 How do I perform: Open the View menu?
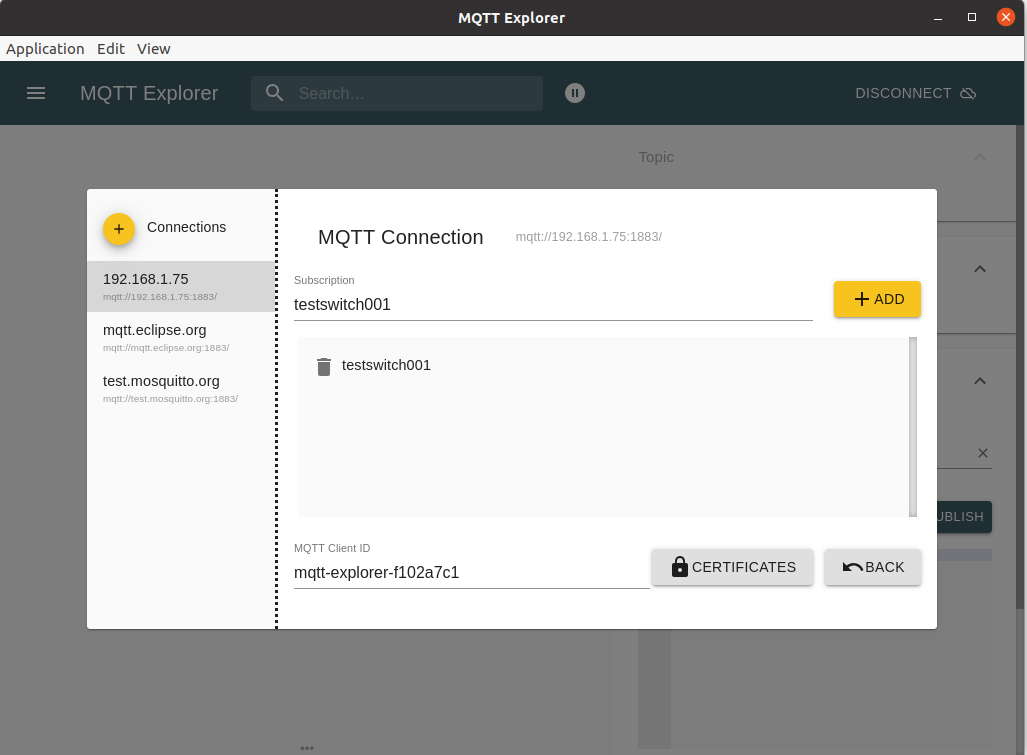tap(153, 49)
